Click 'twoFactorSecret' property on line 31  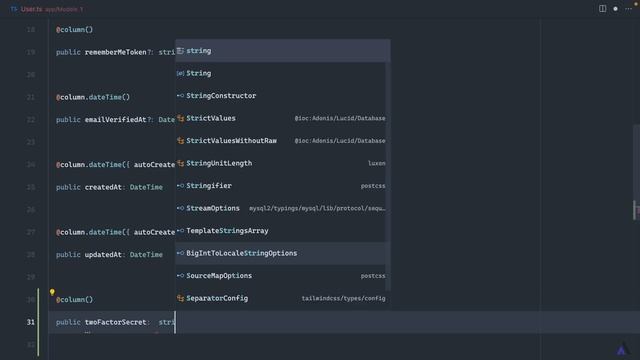[116, 322]
